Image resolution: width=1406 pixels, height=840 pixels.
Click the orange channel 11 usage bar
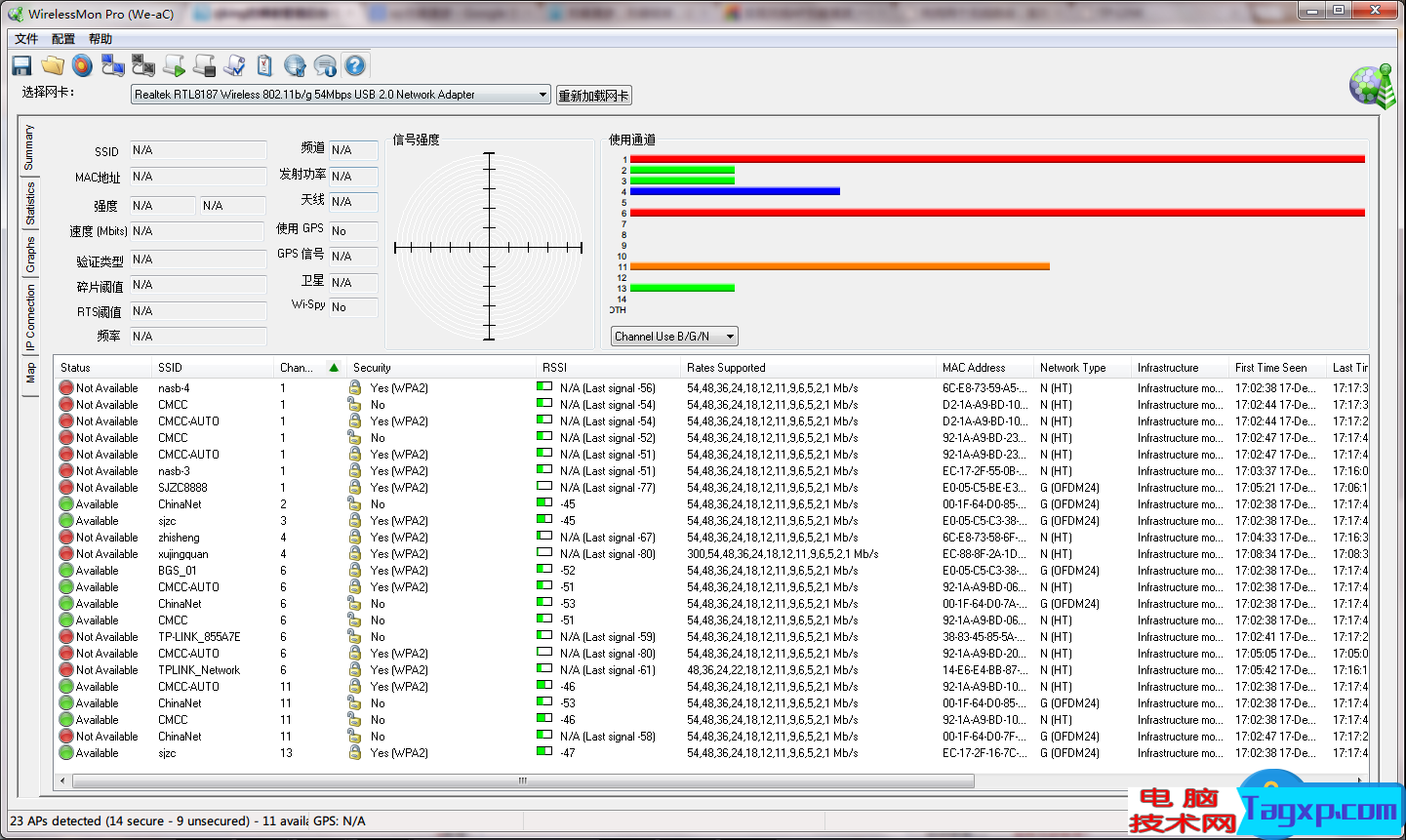click(840, 266)
